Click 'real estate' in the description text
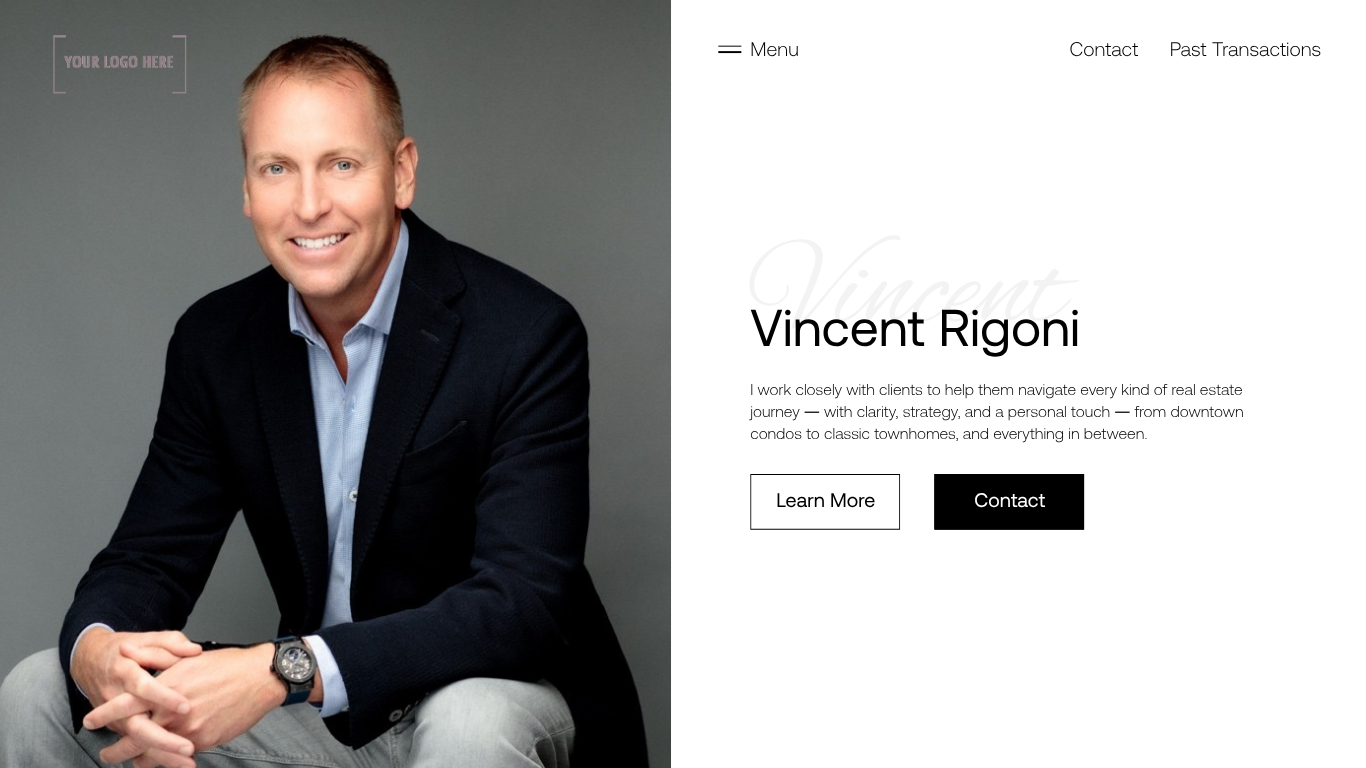This screenshot has height=768, width=1366. pyautogui.click(x=1206, y=390)
